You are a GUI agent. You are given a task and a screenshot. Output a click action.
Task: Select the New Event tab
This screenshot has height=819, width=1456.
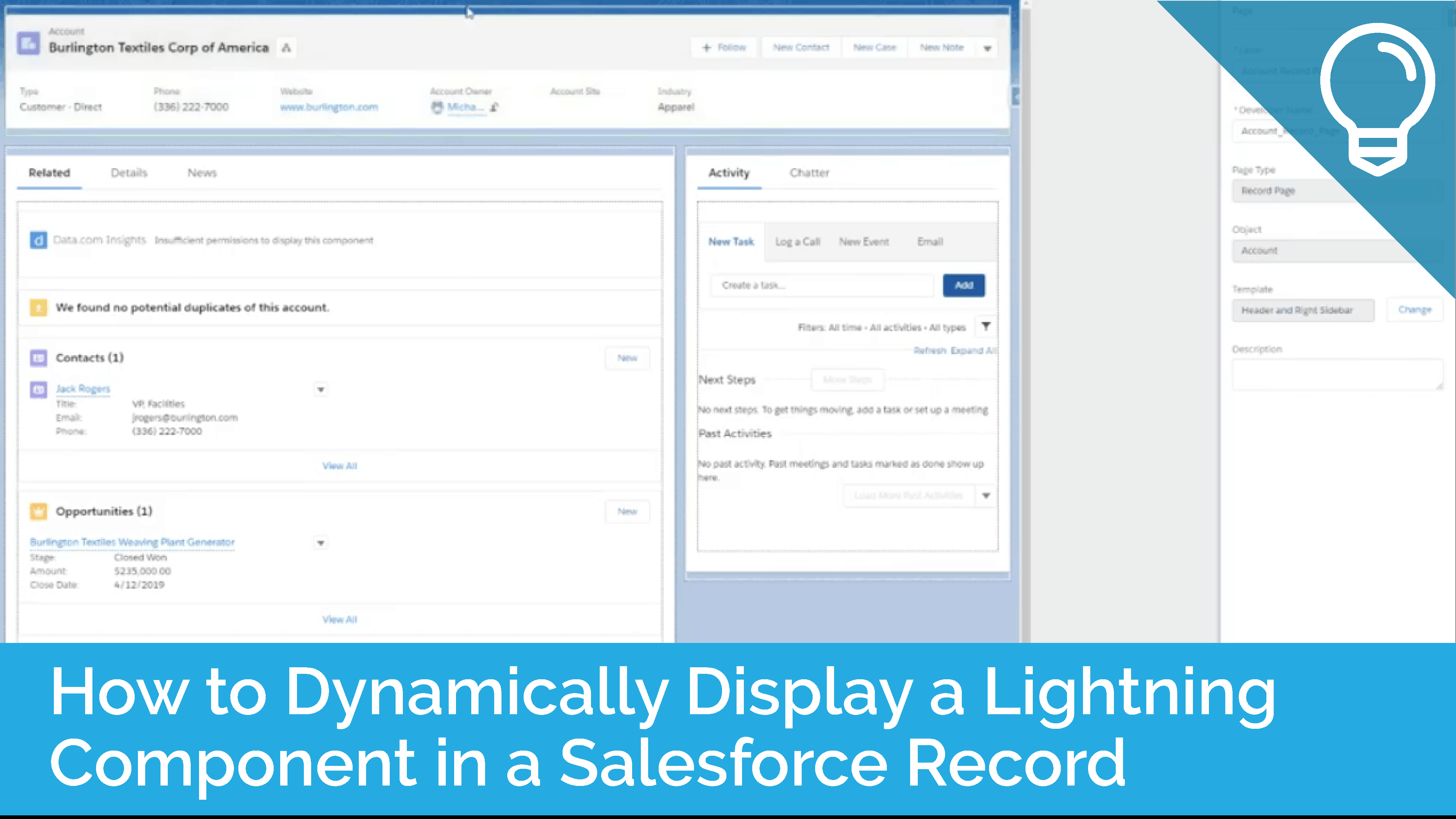pos(864,242)
